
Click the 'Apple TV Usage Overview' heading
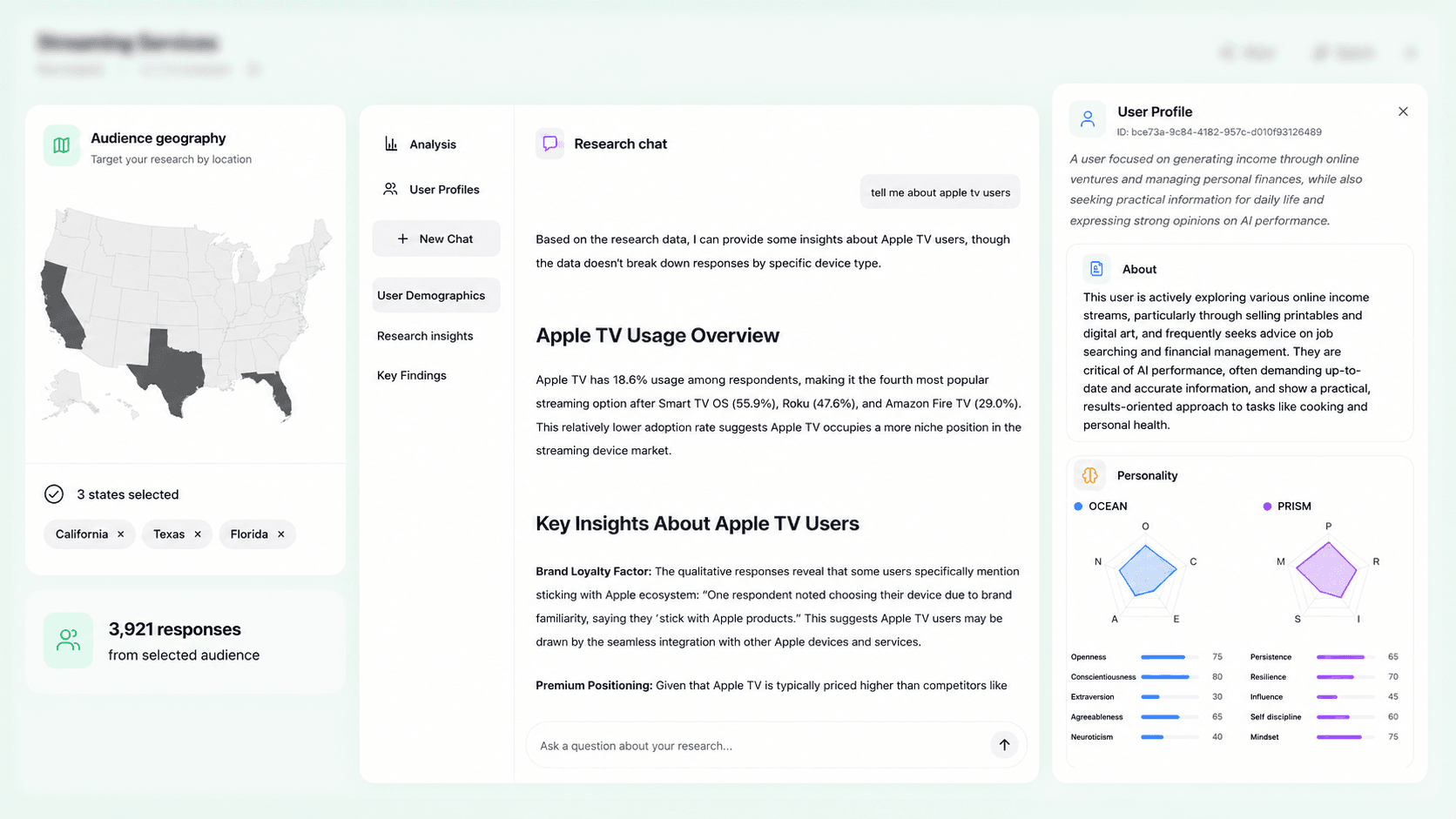tap(657, 336)
